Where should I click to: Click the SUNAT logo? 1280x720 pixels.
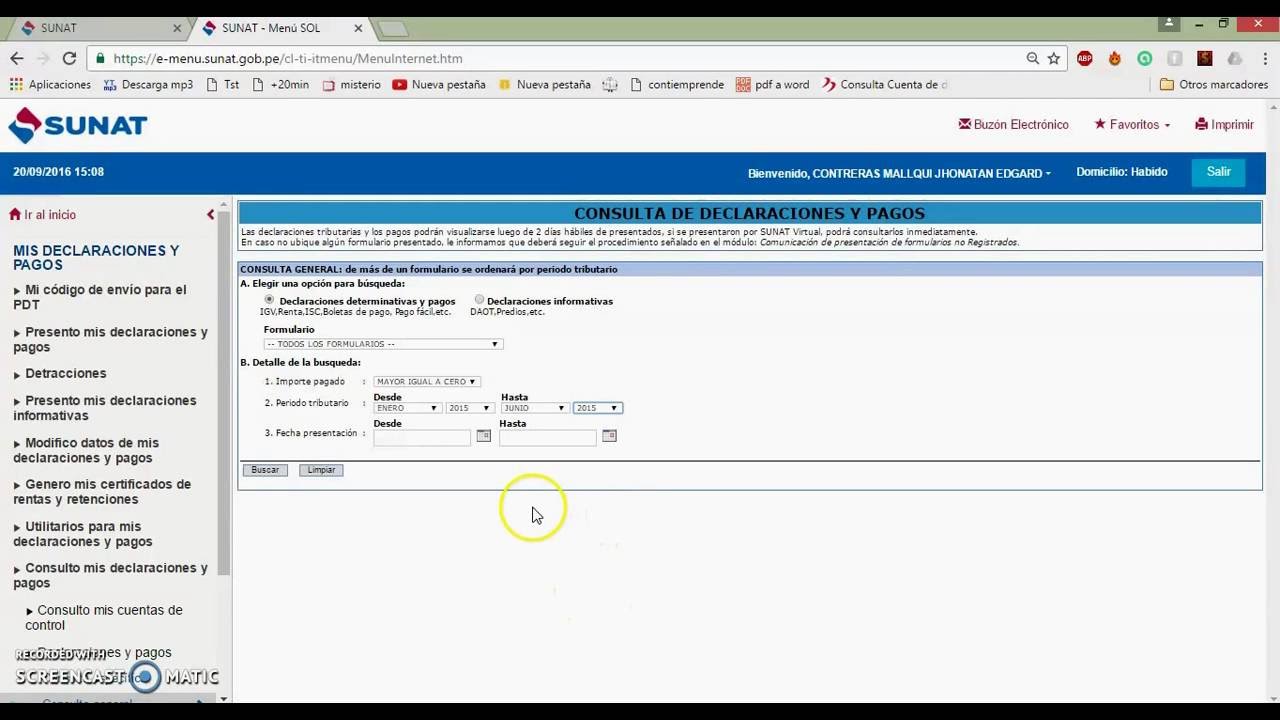[x=78, y=126]
